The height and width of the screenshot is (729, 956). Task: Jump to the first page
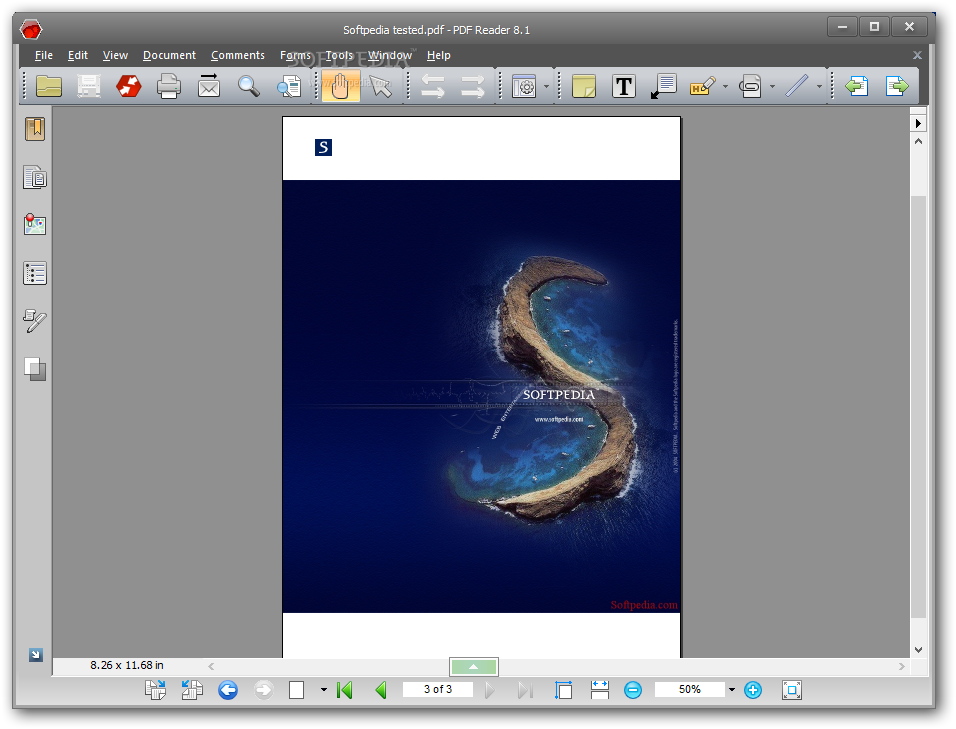[x=344, y=690]
